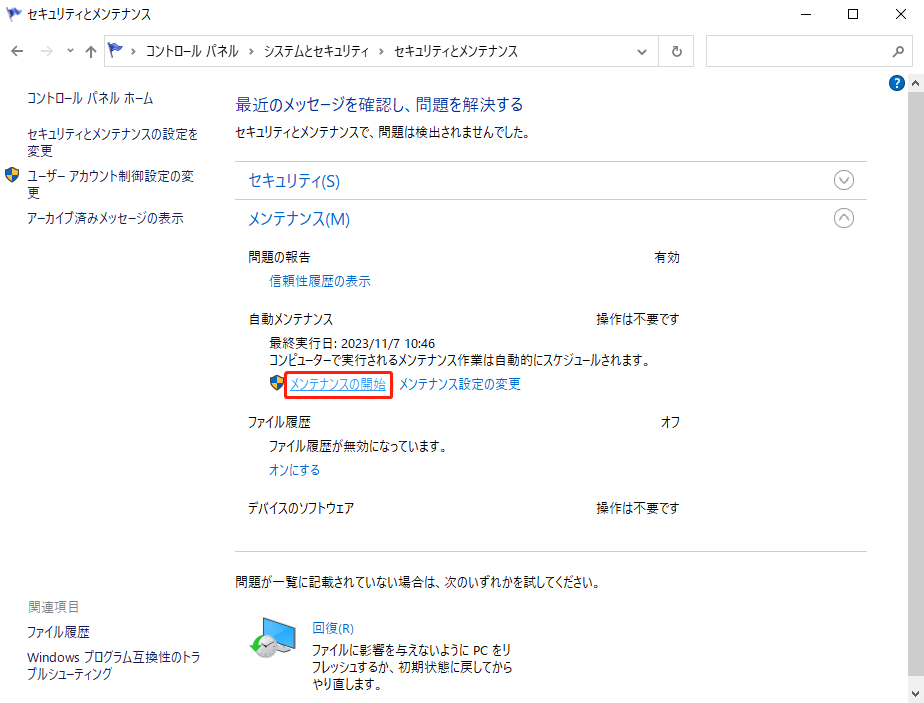Select コントロール パネル breadcrumb
The width and height of the screenshot is (924, 703).
tap(192, 51)
